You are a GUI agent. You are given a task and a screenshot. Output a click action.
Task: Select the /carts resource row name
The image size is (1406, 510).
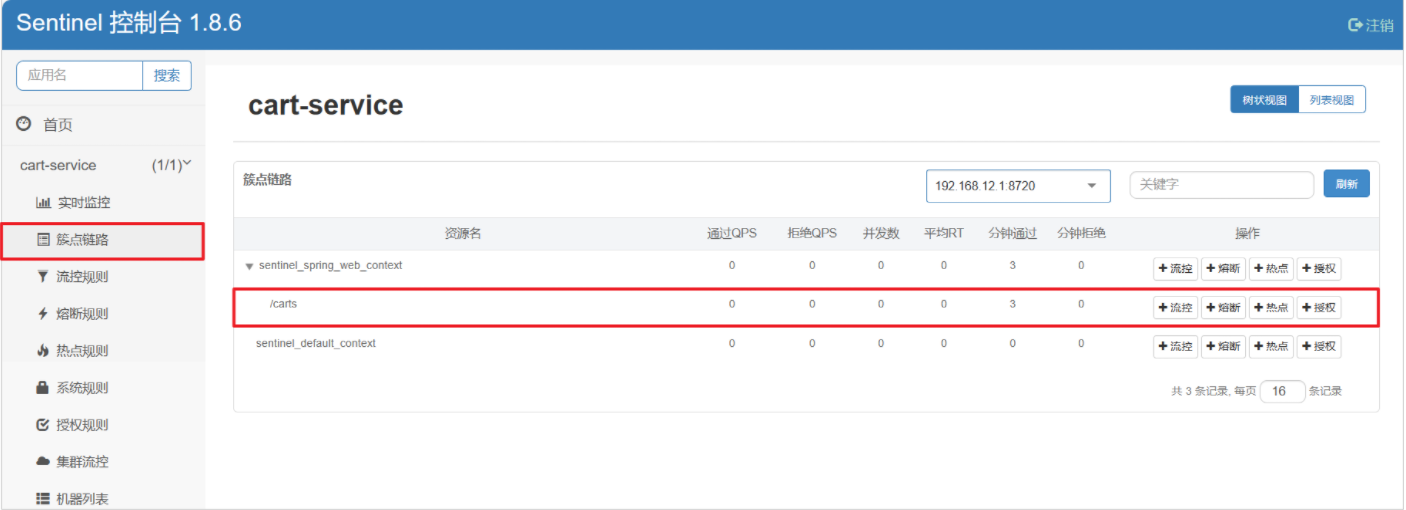click(x=283, y=304)
